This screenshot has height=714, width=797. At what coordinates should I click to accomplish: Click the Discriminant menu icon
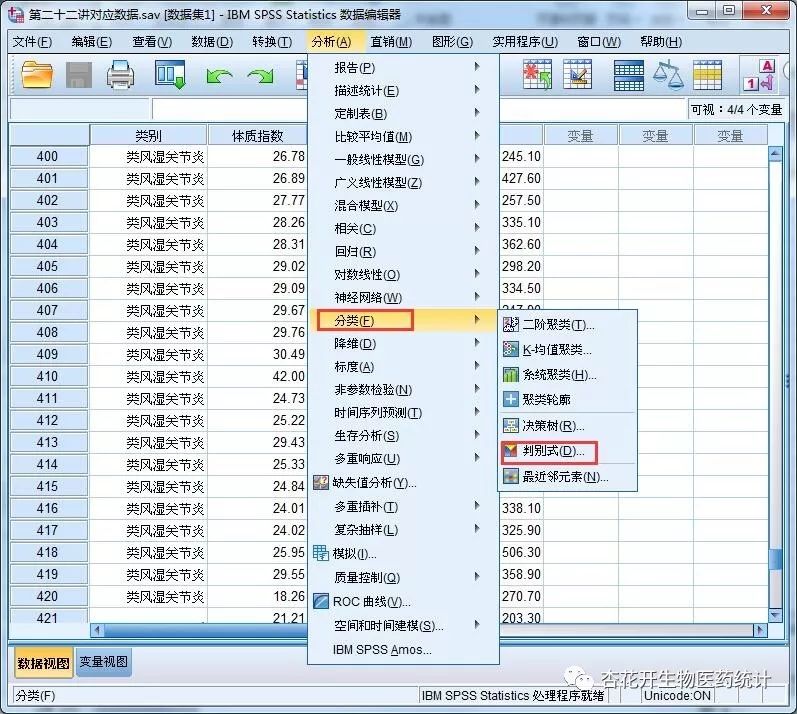coord(510,451)
